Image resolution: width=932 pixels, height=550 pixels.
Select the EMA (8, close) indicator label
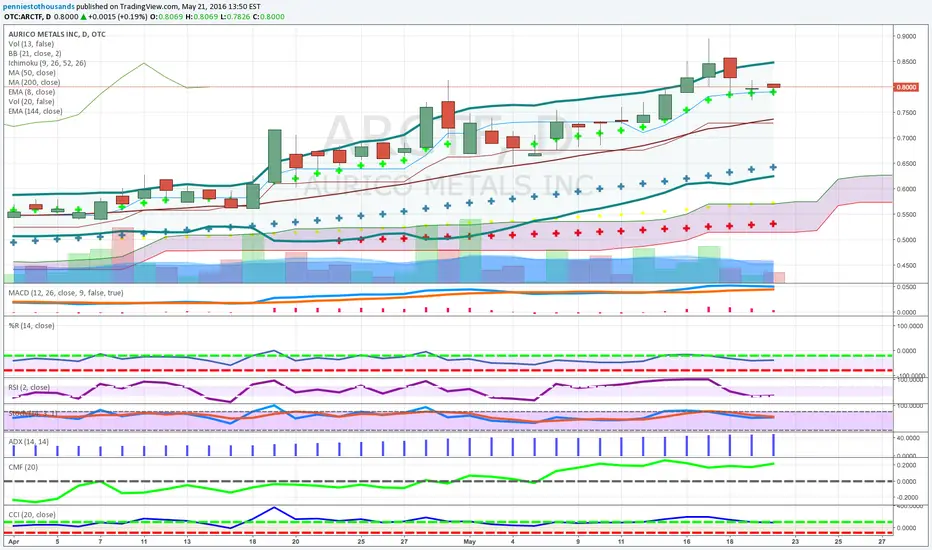pos(32,92)
